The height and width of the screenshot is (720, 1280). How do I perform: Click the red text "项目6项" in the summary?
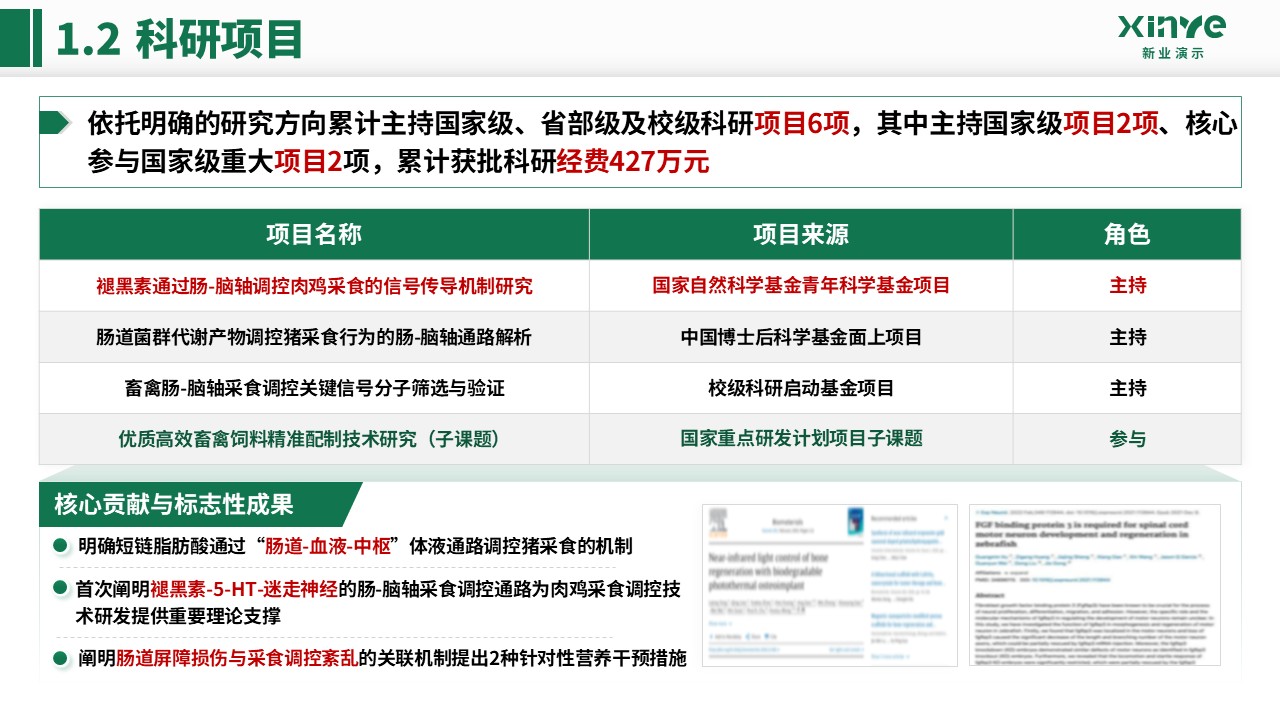click(x=802, y=123)
